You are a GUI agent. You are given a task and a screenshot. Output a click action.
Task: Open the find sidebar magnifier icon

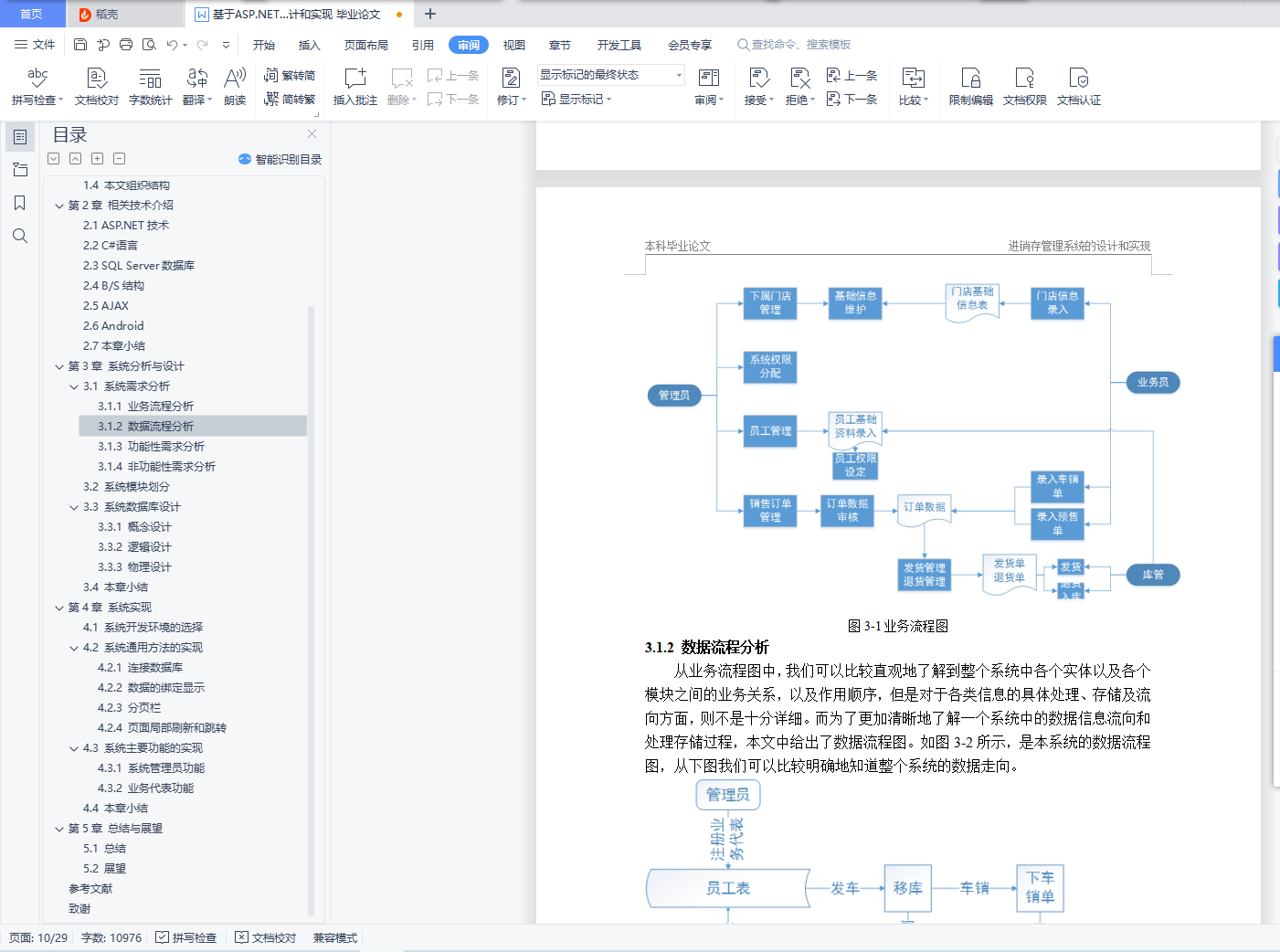tap(20, 236)
